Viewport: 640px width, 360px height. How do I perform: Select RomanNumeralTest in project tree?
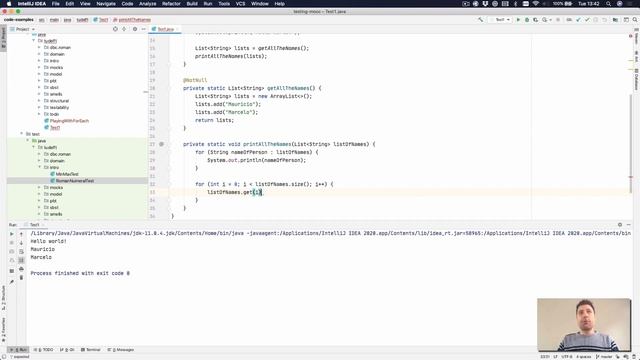coord(75,181)
